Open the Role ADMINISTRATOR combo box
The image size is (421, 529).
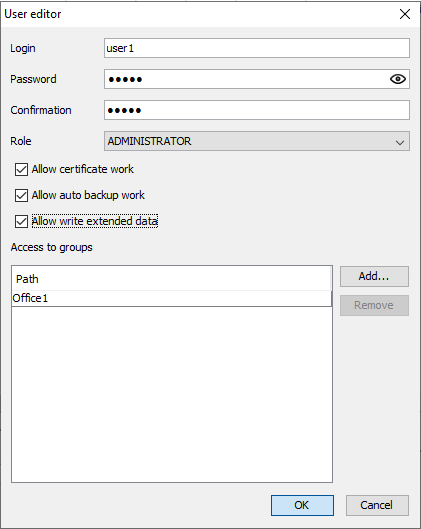click(257, 141)
